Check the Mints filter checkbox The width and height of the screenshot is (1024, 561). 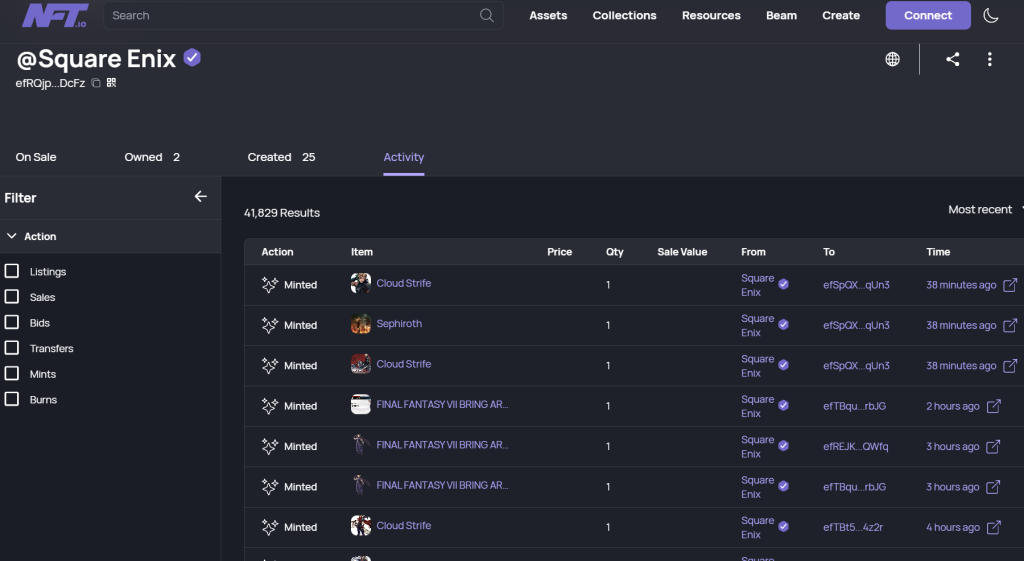[12, 373]
